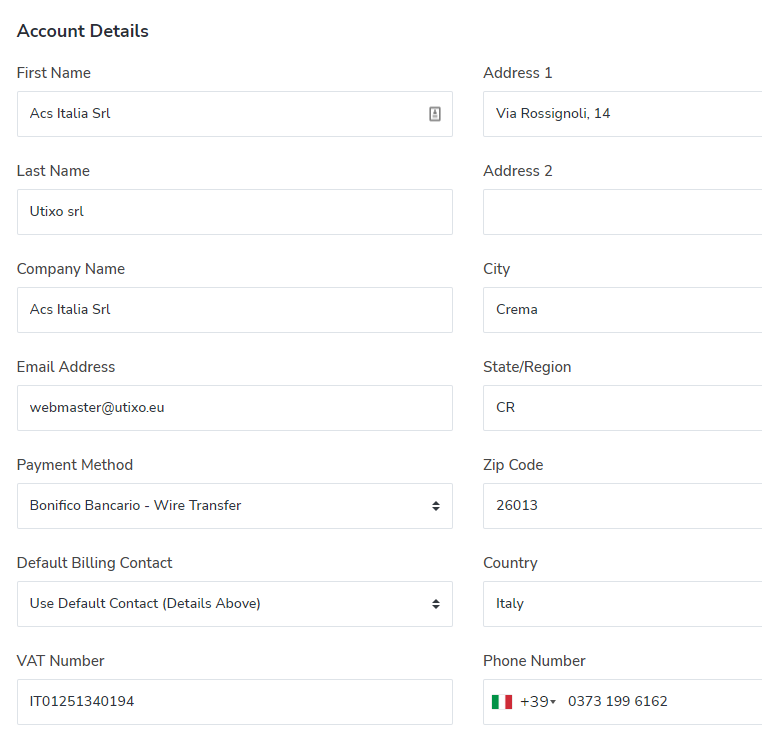
Task: Focus the VAT Number field
Action: [x=235, y=702]
